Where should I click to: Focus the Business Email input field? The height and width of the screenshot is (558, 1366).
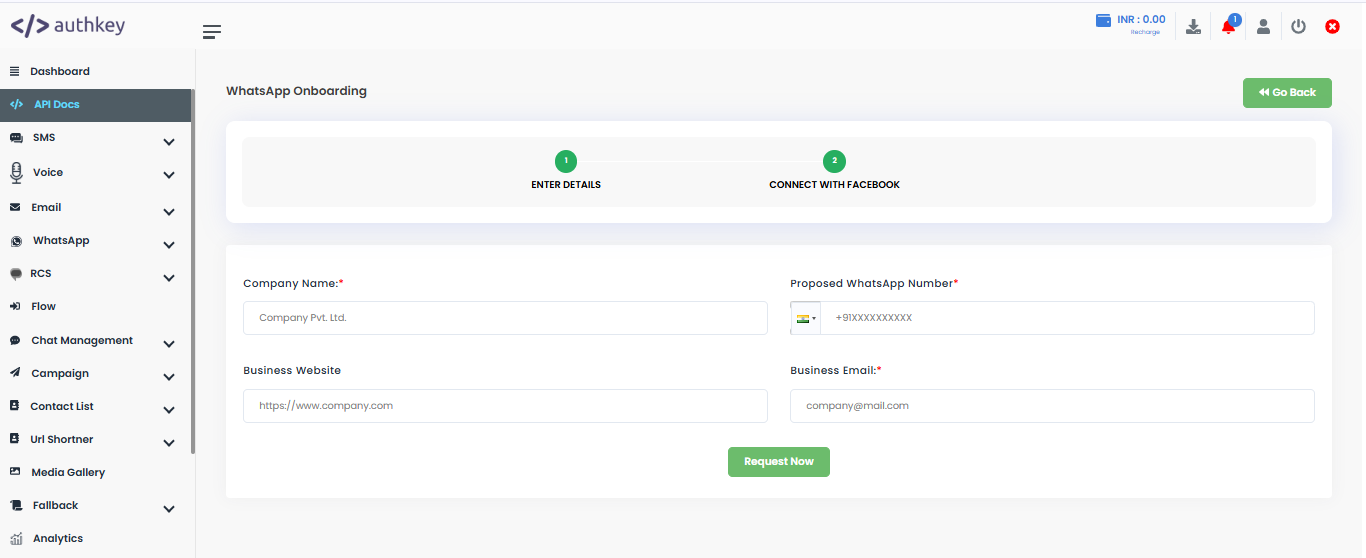click(x=1051, y=406)
